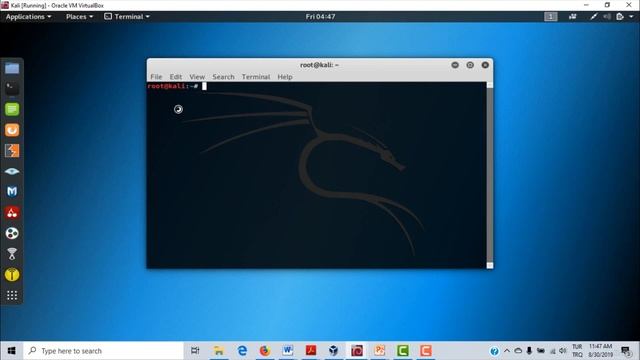Viewport: 640px width, 360px height.
Task: Expand the Places menu in top panel
Action: [80, 17]
